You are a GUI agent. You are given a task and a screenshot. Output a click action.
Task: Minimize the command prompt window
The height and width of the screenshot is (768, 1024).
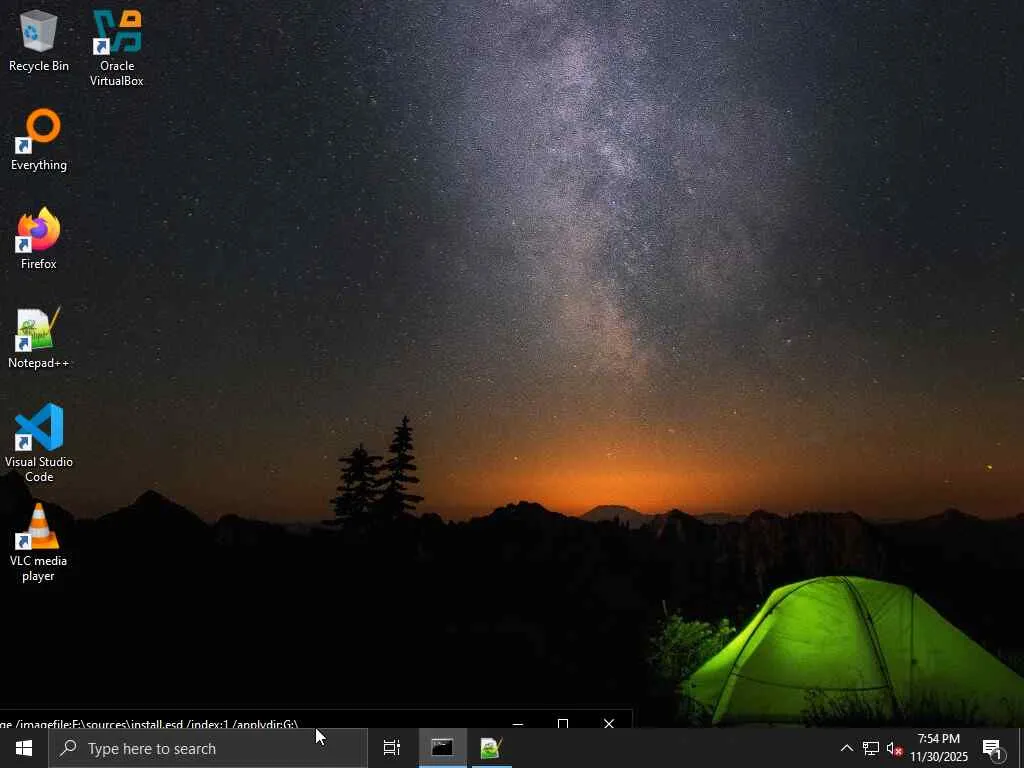tap(518, 723)
